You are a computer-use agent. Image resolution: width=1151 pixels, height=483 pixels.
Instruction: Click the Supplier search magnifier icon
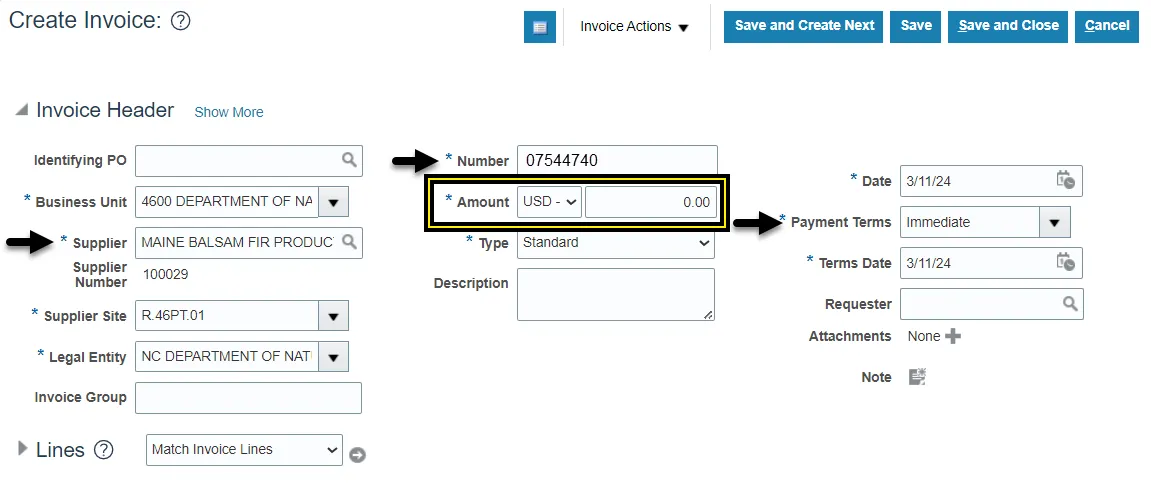pos(349,242)
